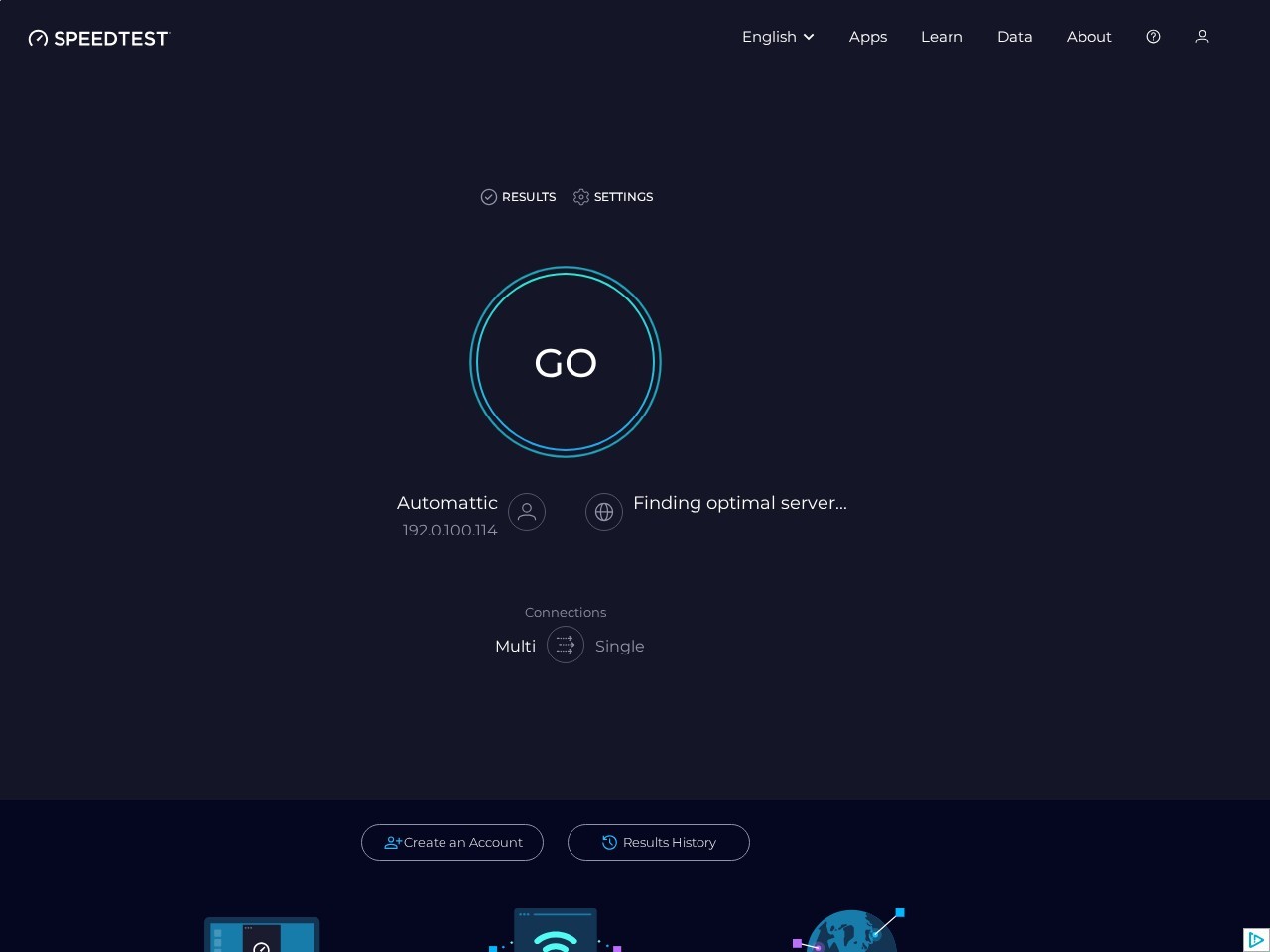1270x952 pixels.
Task: Open the help menu via question mark icon
Action: tap(1153, 37)
